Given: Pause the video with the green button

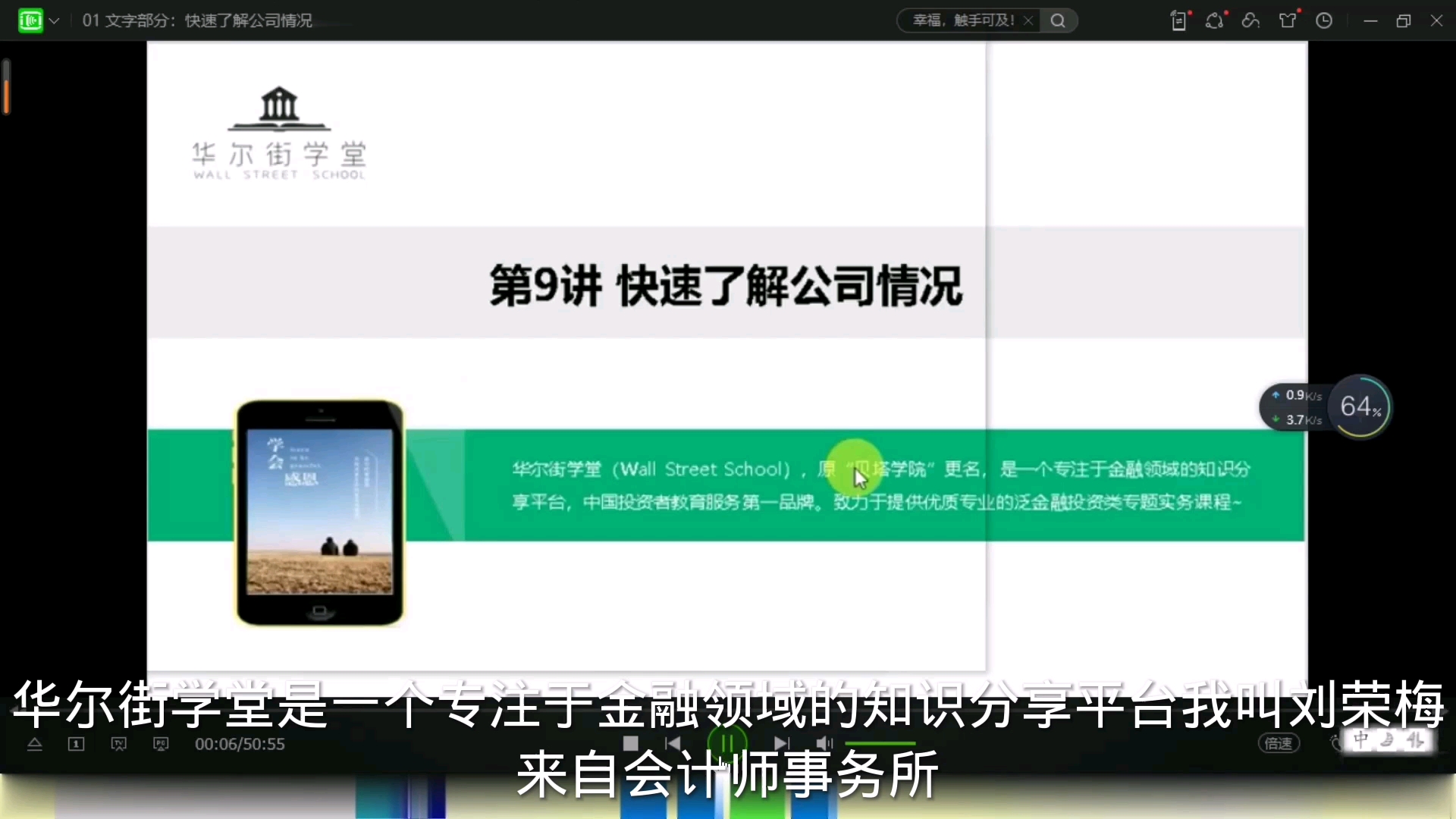Looking at the screenshot, I should pyautogui.click(x=727, y=743).
